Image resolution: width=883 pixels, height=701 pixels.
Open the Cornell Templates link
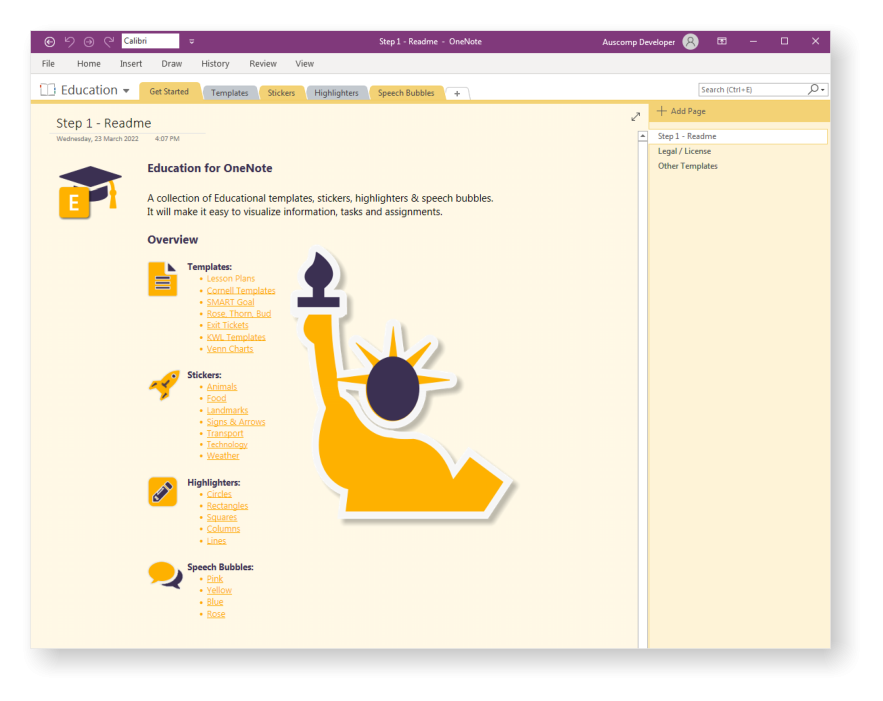tap(240, 291)
